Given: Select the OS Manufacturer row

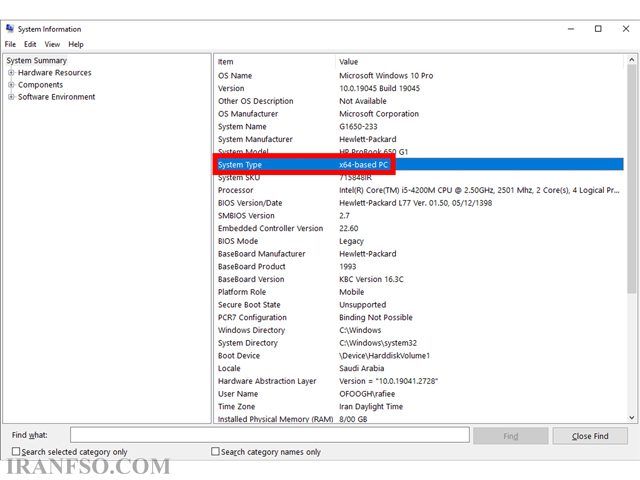Looking at the screenshot, I should 419,114.
